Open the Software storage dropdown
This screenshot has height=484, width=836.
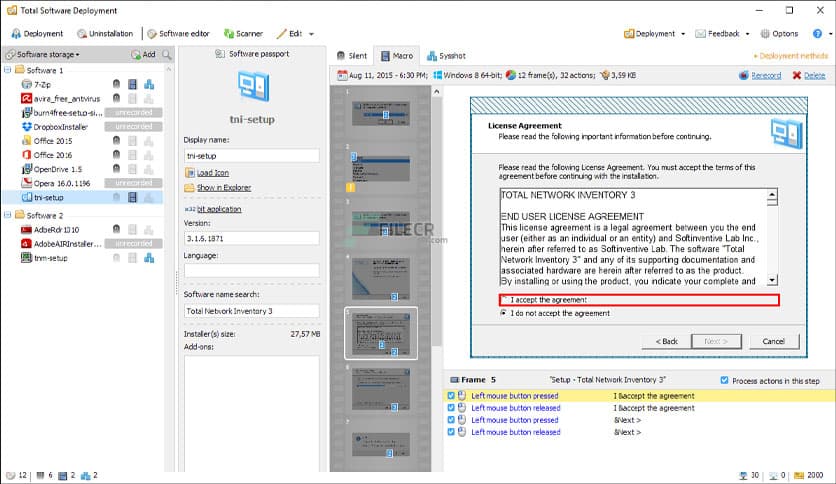click(43, 54)
